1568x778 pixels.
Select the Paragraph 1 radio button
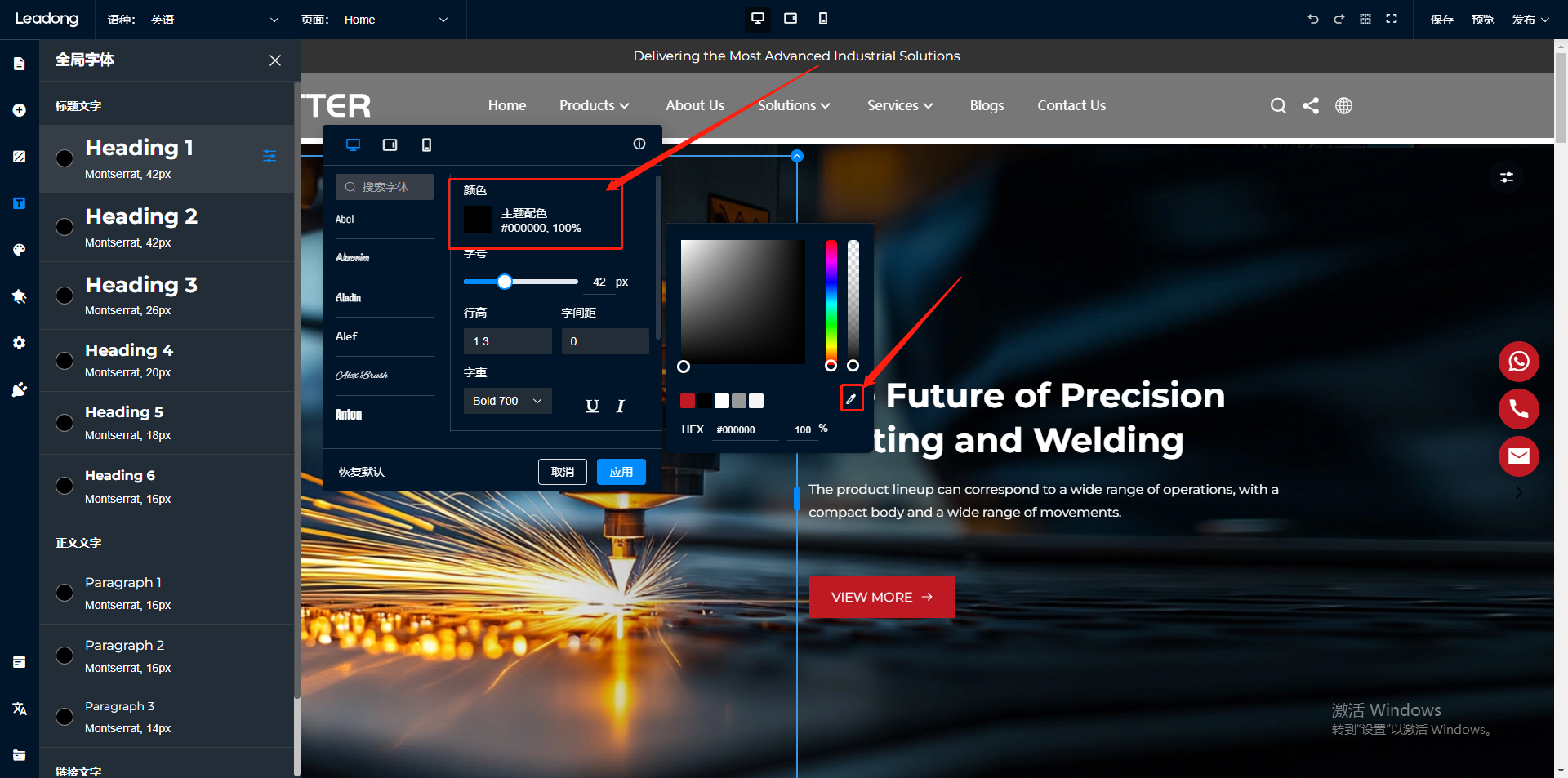tap(65, 593)
